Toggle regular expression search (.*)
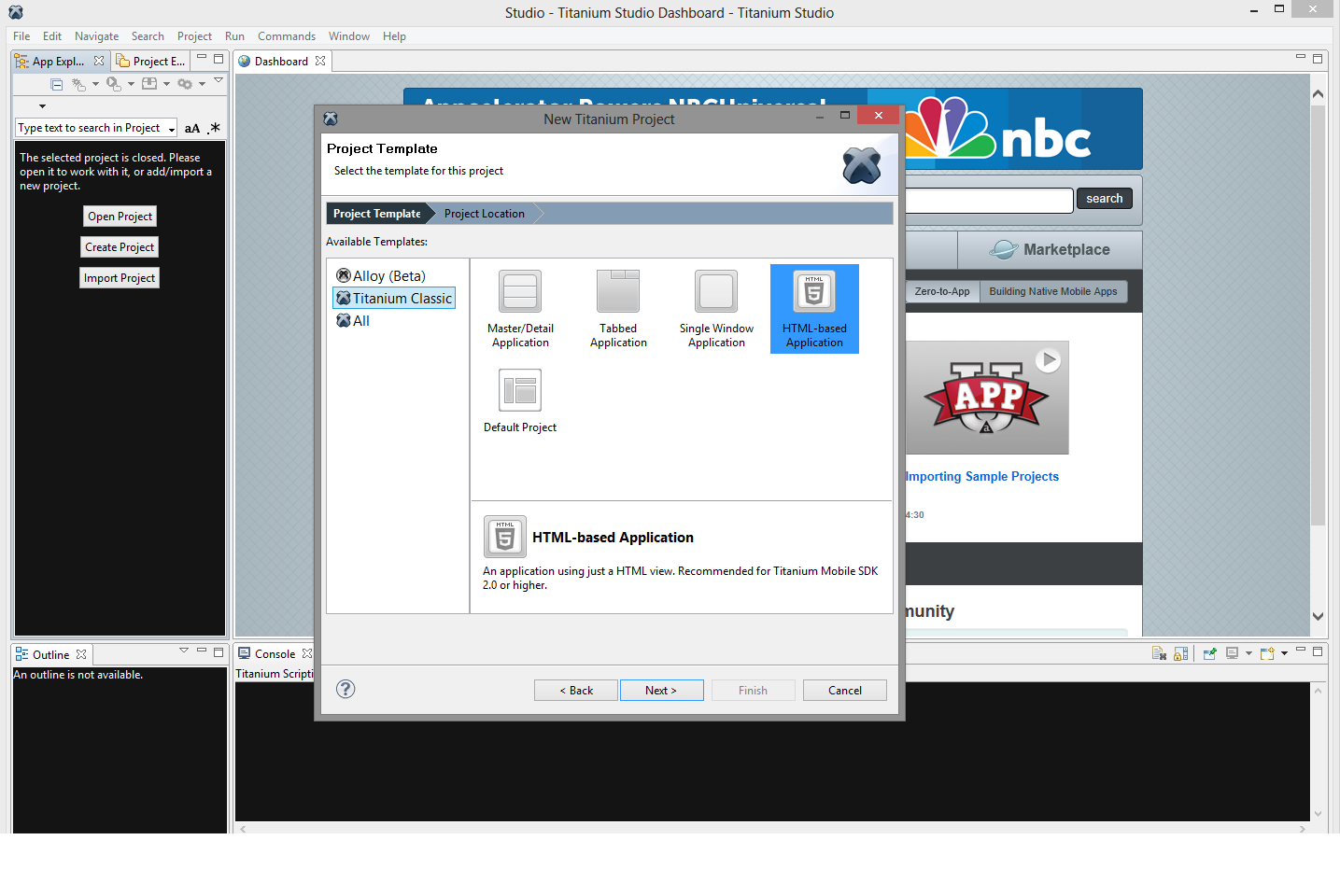 coord(214,128)
